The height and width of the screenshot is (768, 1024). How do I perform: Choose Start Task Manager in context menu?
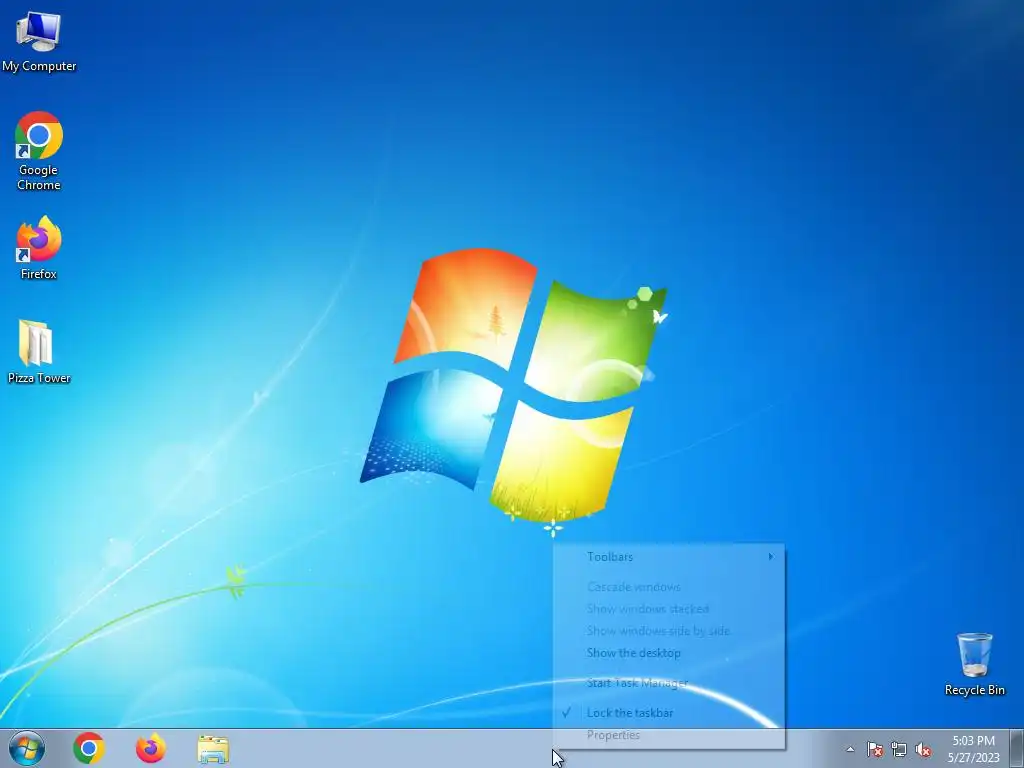pyautogui.click(x=669, y=682)
